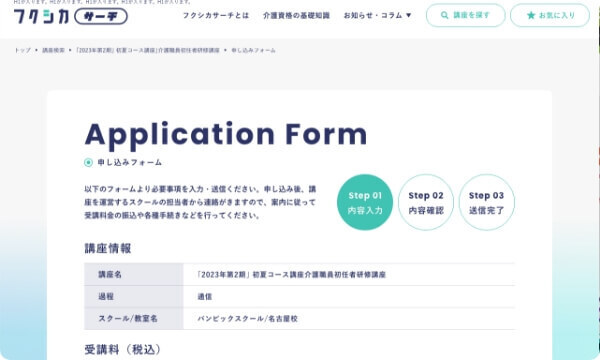Screen dimensions: 600x360
Task: Open フクシカサーチとは menu item
Action: (x=216, y=15)
